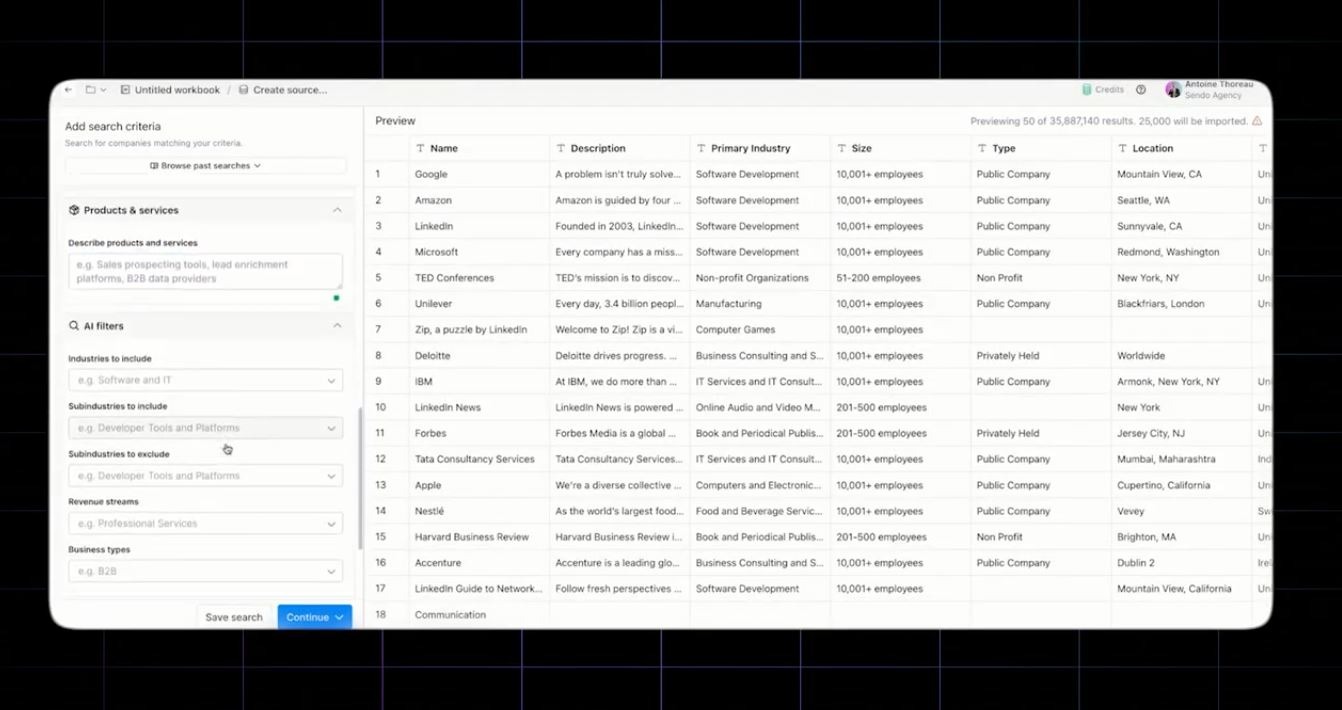Select the Tata Consultancy Services name cell
The image size is (1342, 710).
[479, 460]
